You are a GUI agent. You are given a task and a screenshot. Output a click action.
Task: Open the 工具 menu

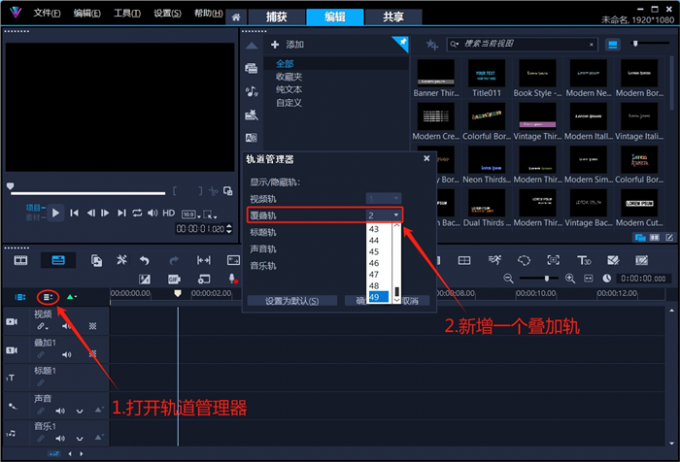127,13
